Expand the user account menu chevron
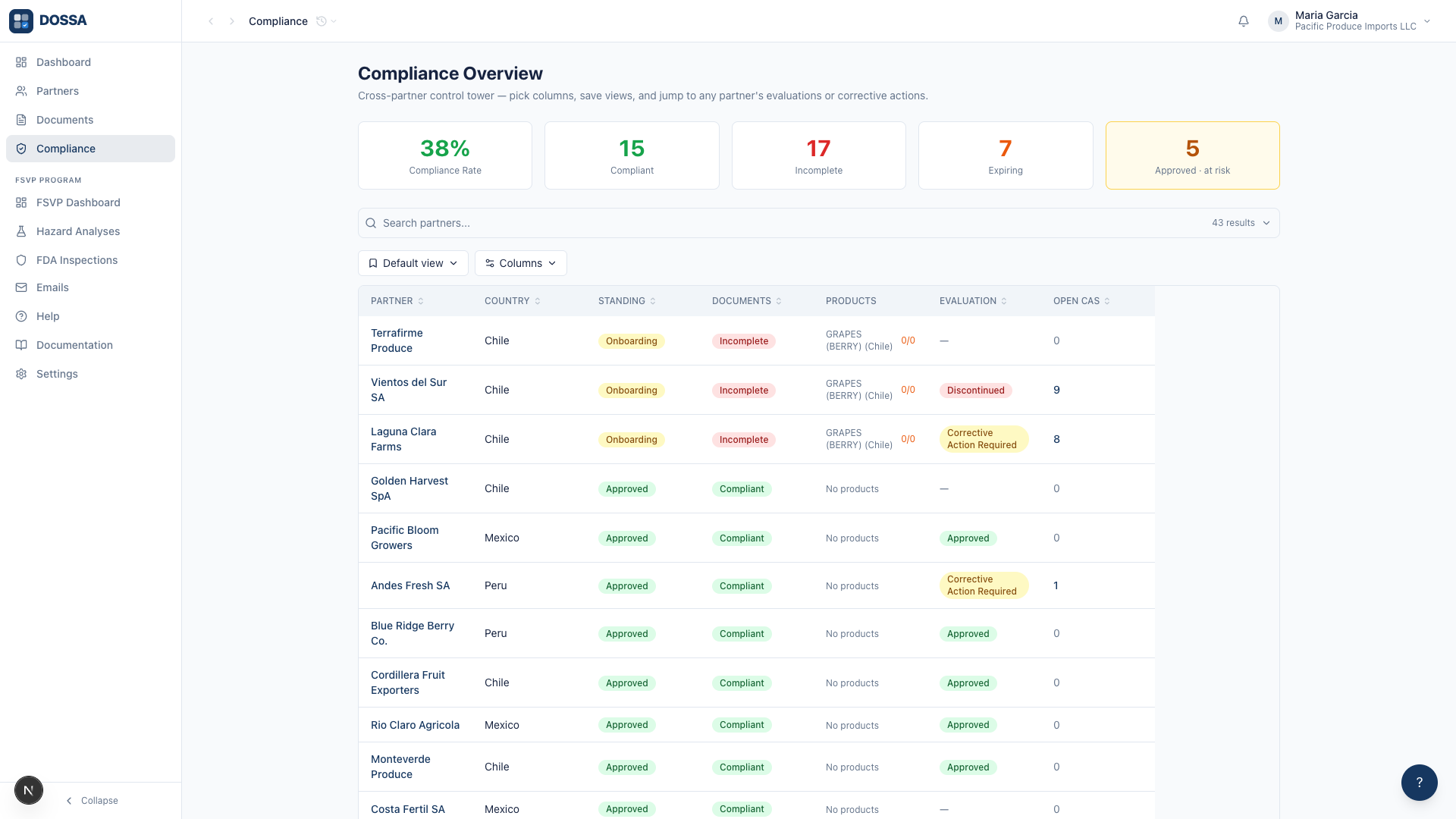 [x=1427, y=21]
